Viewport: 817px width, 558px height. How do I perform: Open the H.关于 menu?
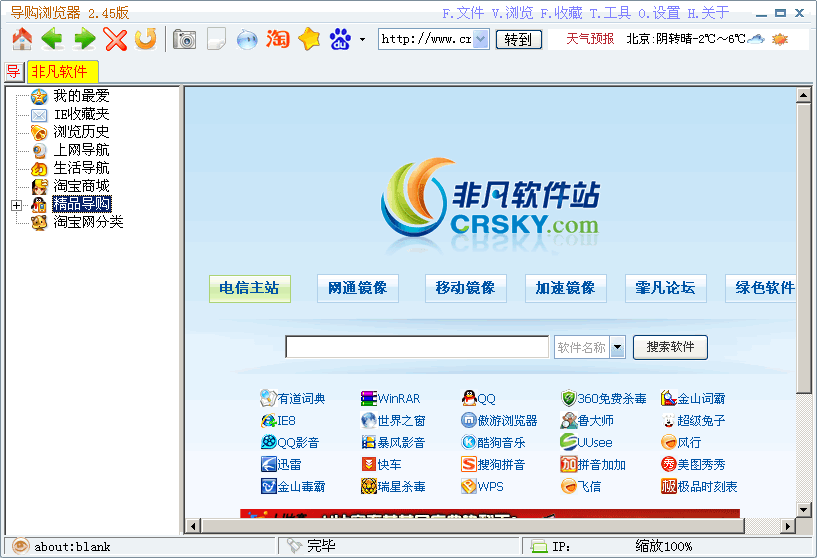point(708,13)
